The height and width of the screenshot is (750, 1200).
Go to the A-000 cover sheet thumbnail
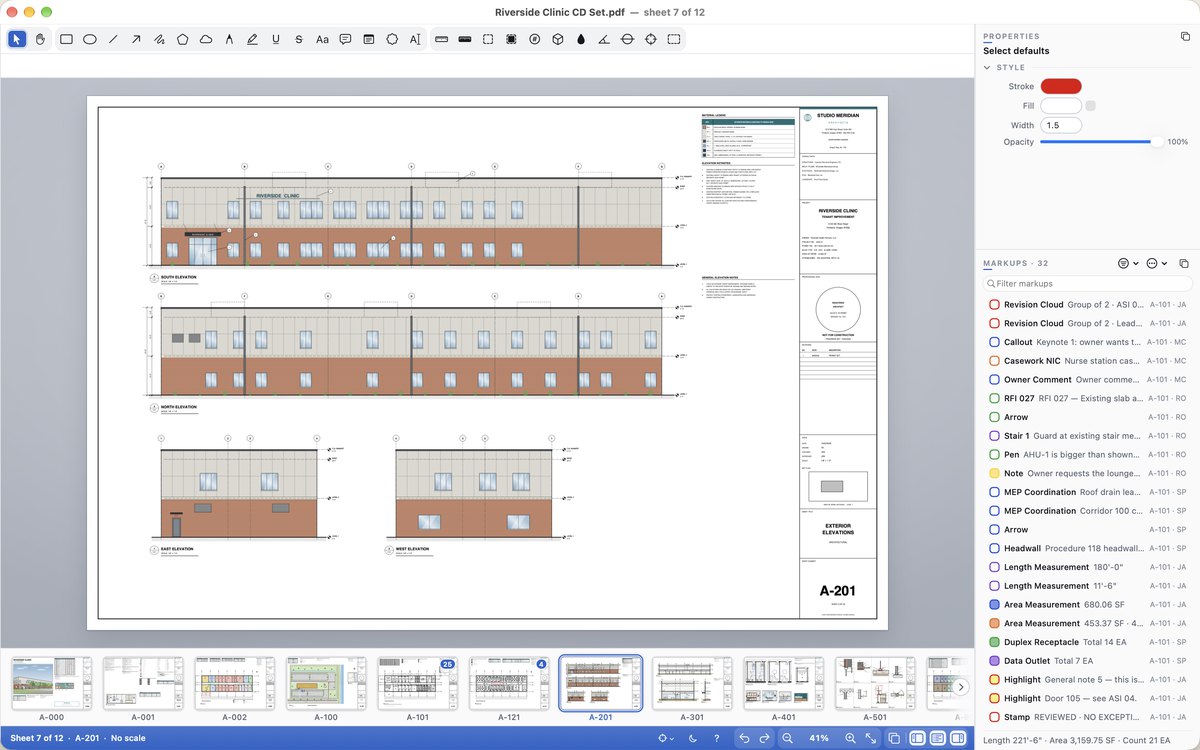click(x=50, y=683)
